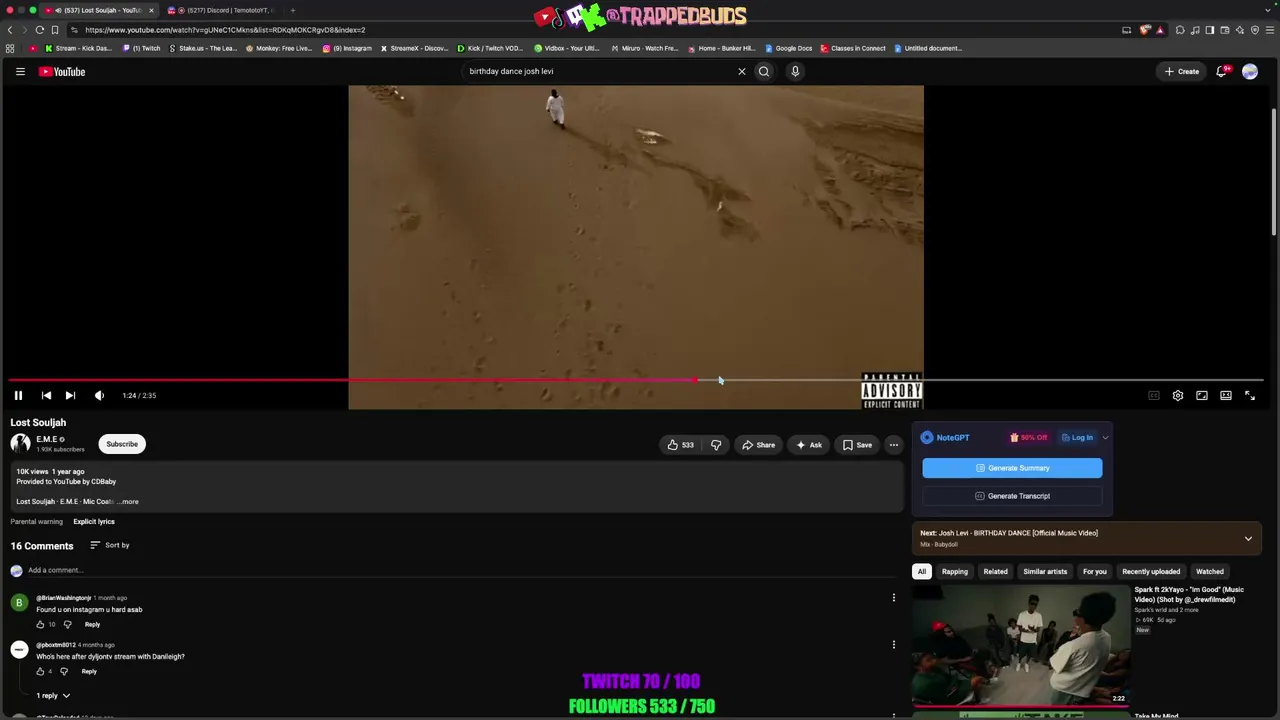Share the video
1280x720 pixels.
pos(757,445)
